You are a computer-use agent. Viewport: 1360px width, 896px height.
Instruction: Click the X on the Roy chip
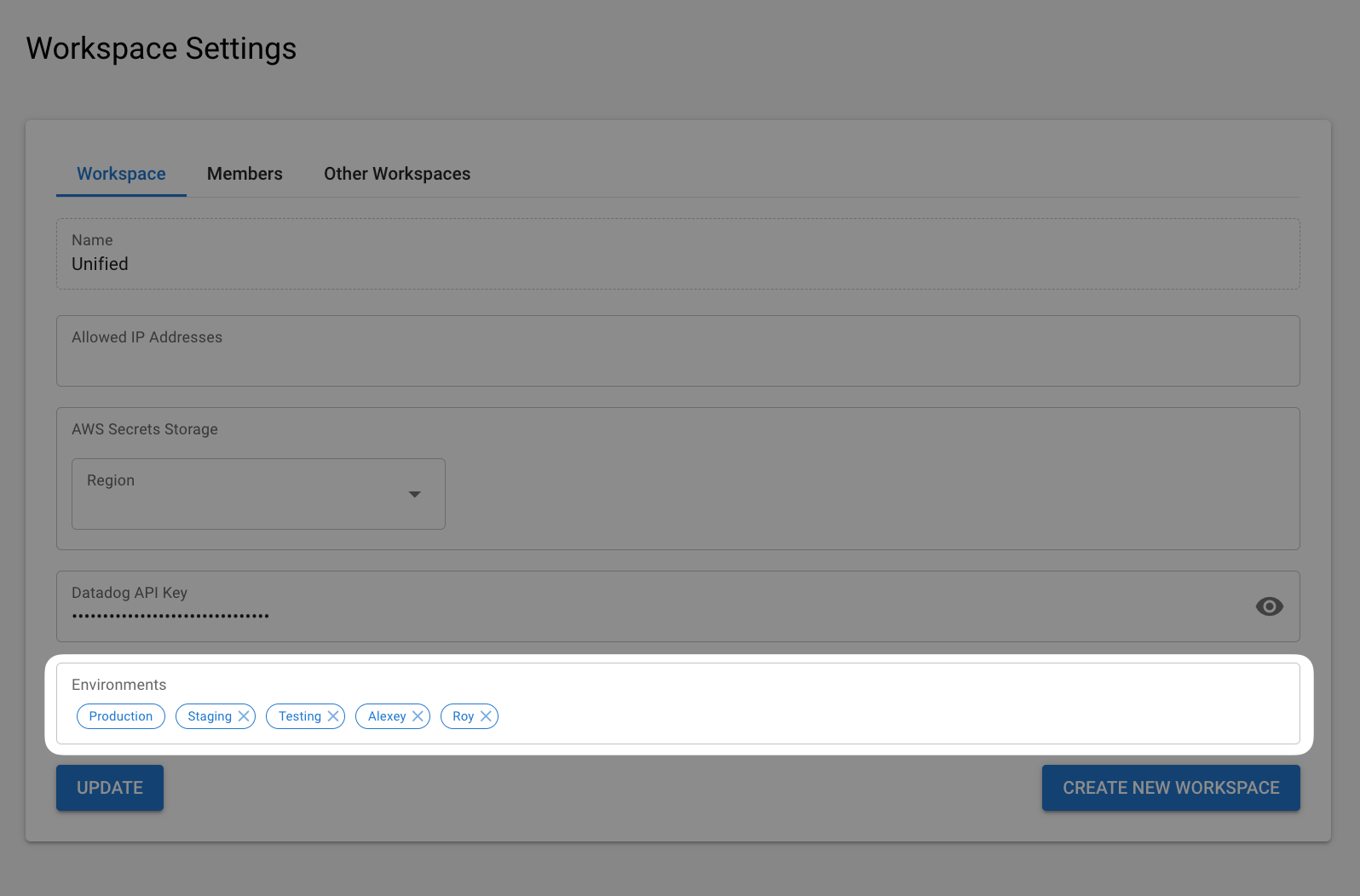point(486,716)
